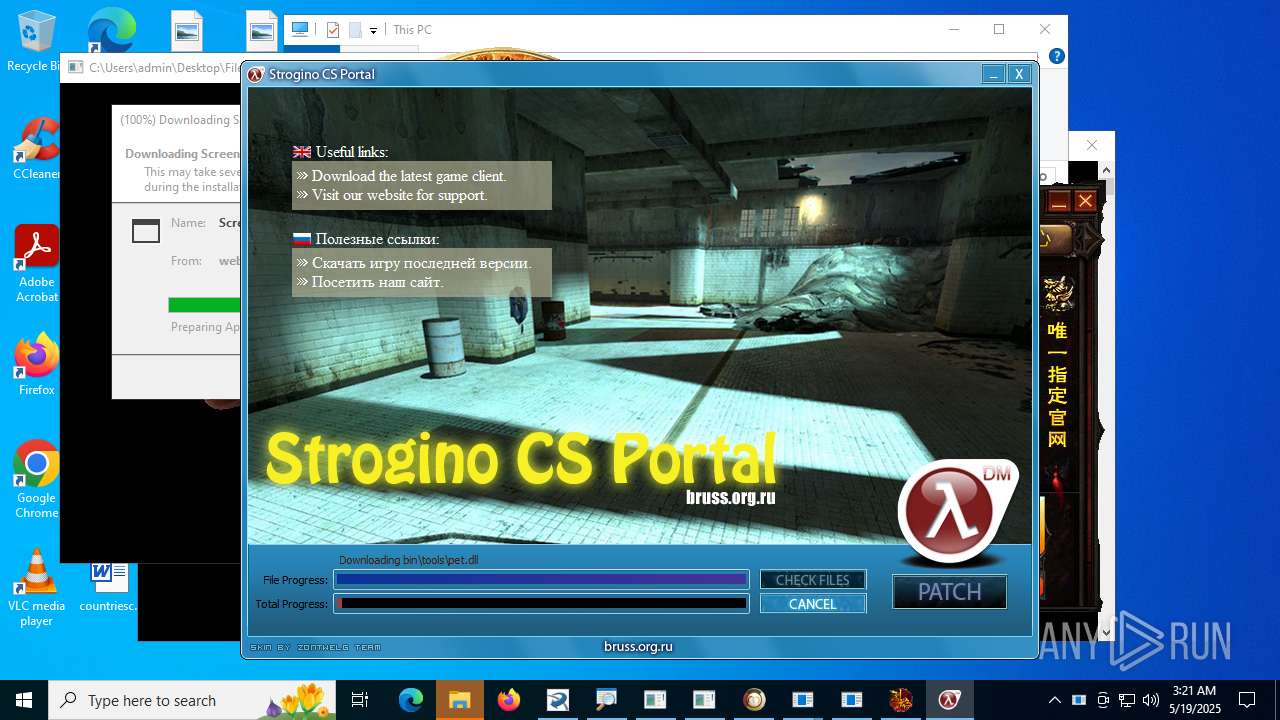Viewport: 1280px width, 720px height.
Task: Click the CHECK FILES button
Action: point(812,580)
